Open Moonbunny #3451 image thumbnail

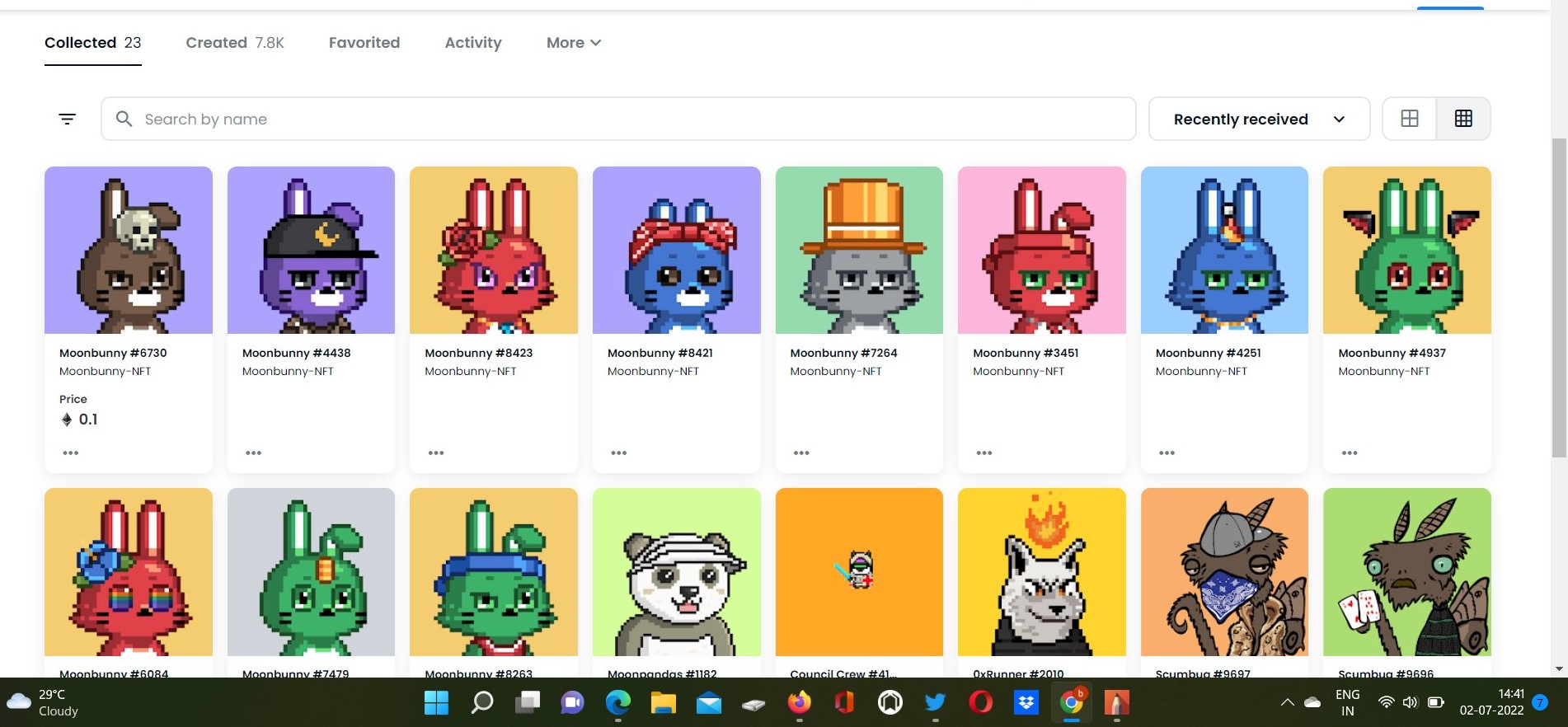point(1042,251)
